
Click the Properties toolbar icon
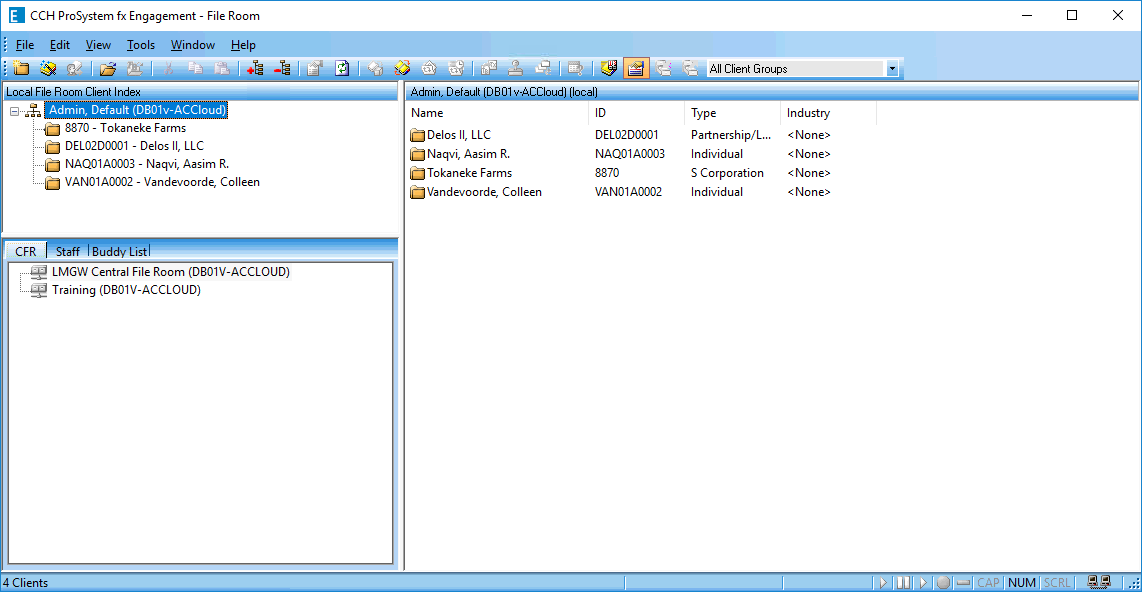(x=315, y=68)
